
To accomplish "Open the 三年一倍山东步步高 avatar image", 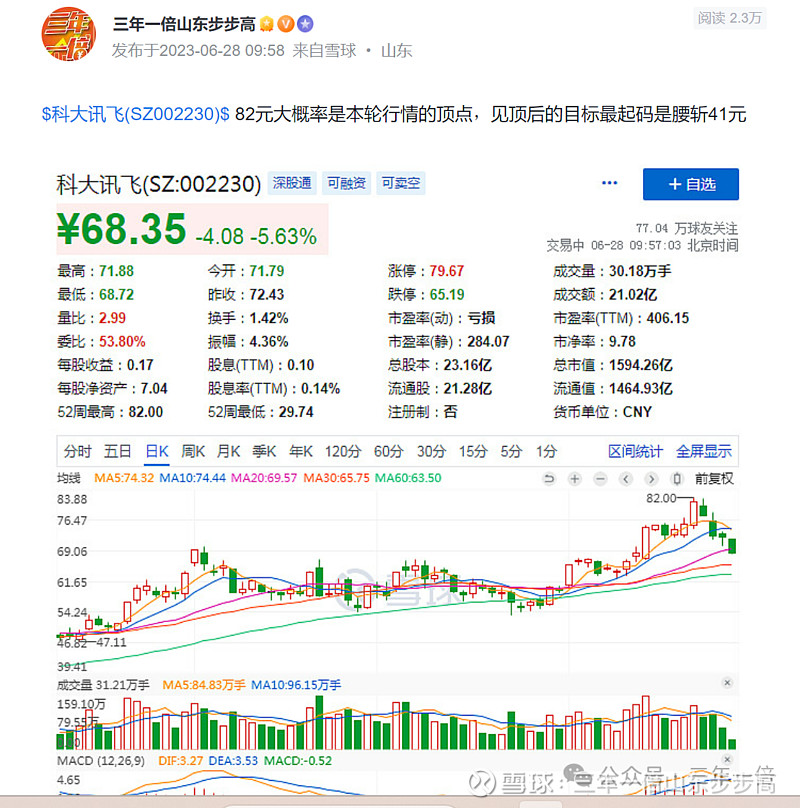I will coord(69,34).
